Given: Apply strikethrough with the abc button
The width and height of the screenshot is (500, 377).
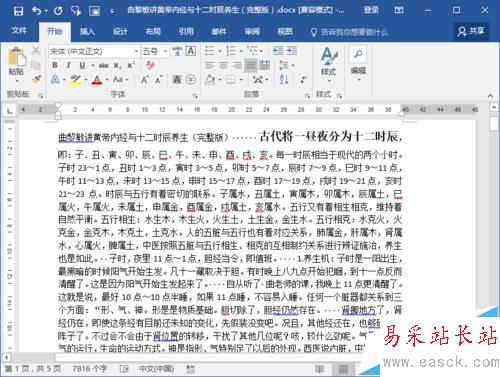Looking at the screenshot, I should (x=103, y=65).
